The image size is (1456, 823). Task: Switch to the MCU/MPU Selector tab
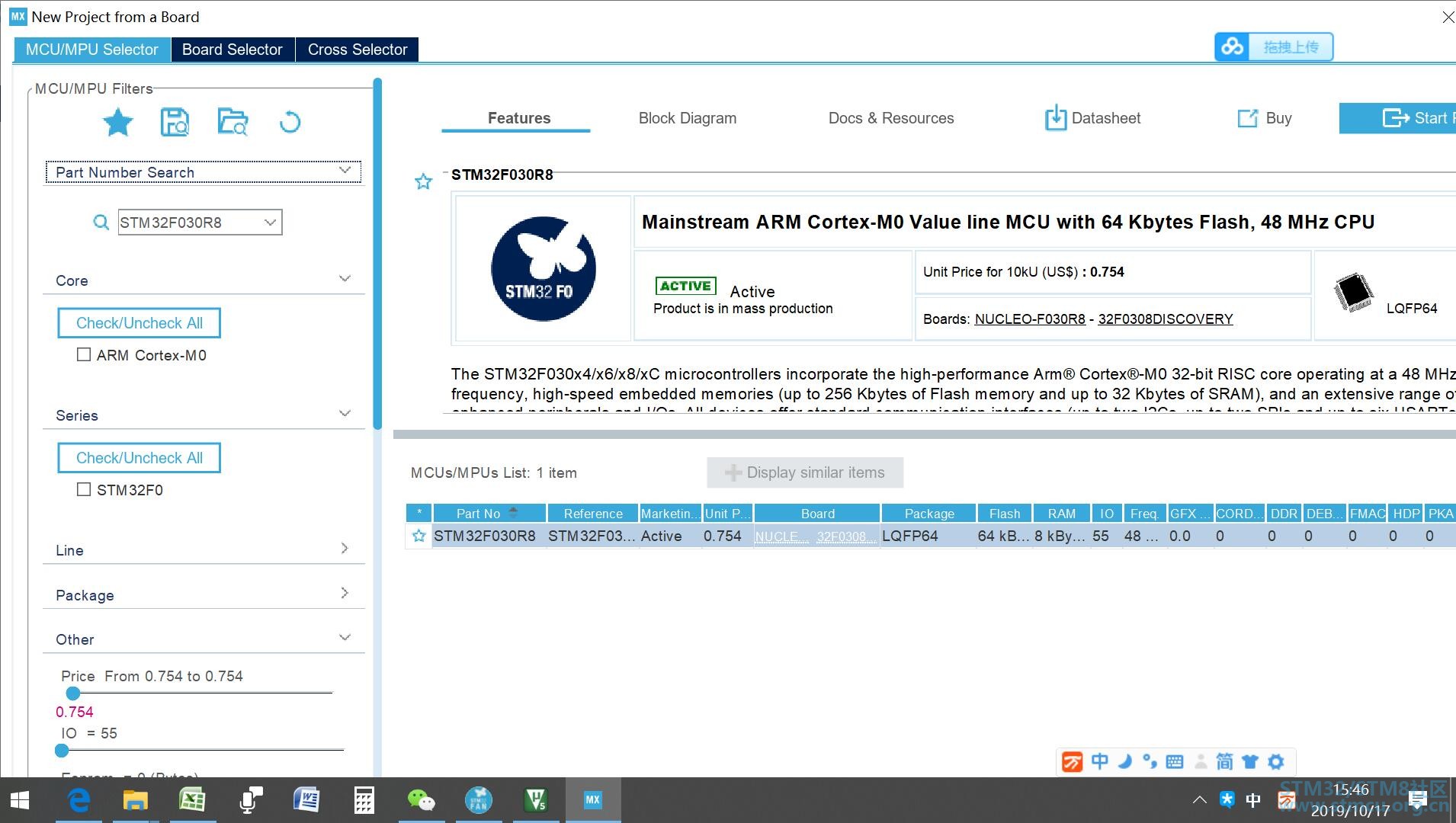point(92,50)
